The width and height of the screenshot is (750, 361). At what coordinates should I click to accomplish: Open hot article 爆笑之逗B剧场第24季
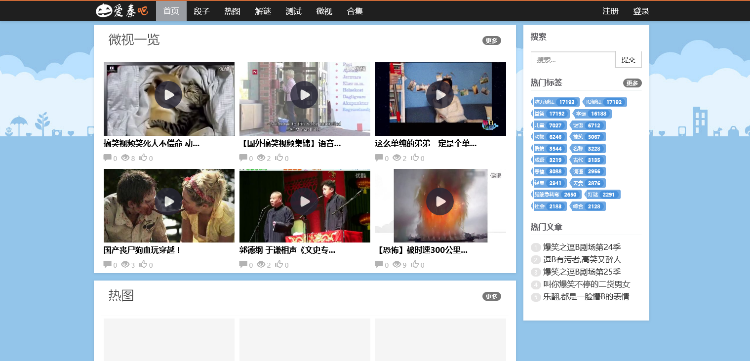click(582, 247)
